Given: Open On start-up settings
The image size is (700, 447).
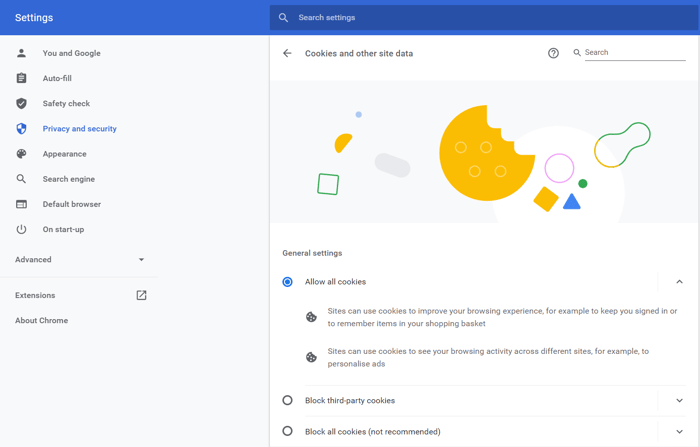Looking at the screenshot, I should pos(63,230).
